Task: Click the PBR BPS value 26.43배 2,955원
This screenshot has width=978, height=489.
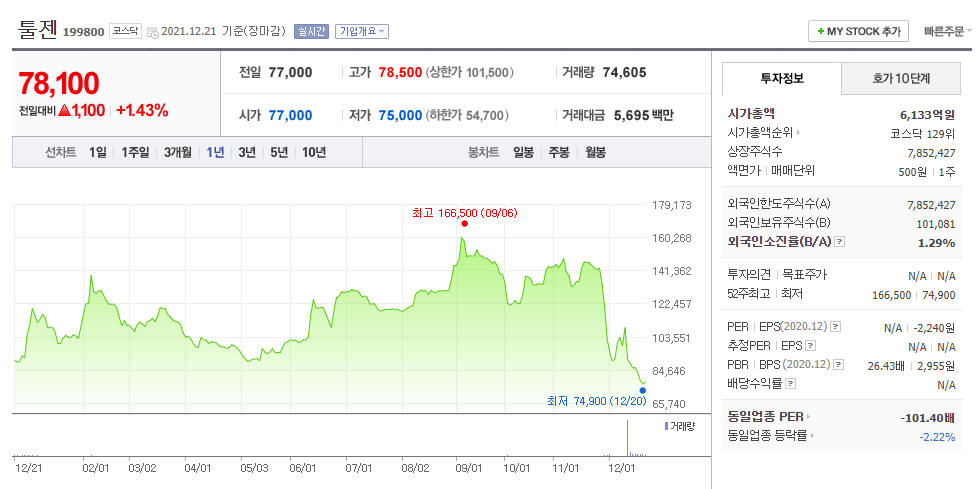Action: coord(911,366)
